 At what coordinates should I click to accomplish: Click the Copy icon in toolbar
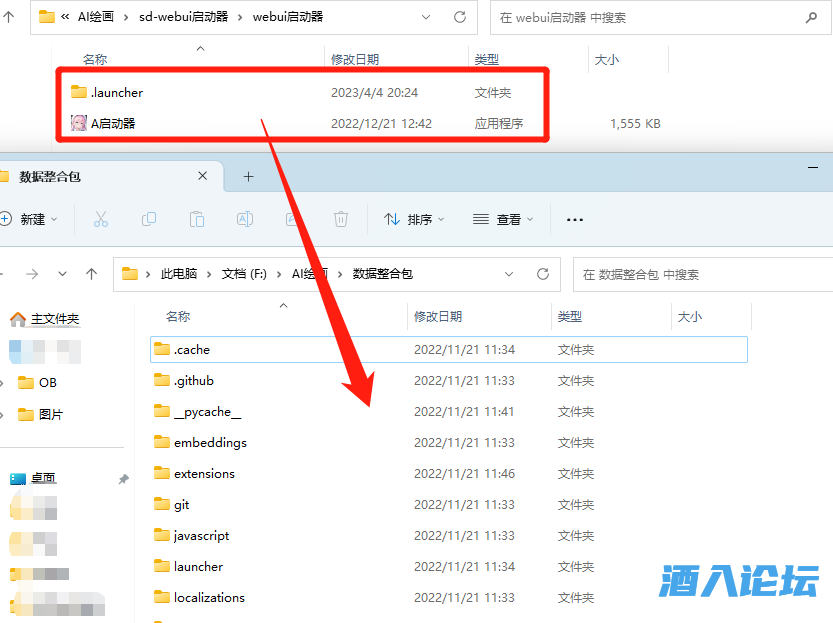coord(149,219)
